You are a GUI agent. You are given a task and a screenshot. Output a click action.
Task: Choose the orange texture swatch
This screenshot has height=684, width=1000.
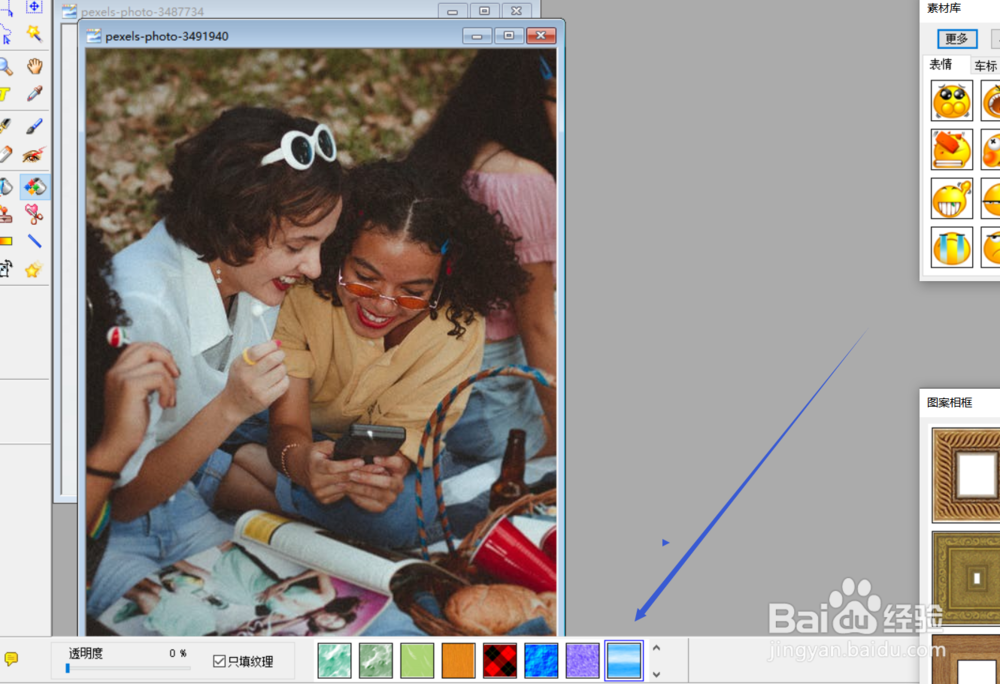click(459, 660)
